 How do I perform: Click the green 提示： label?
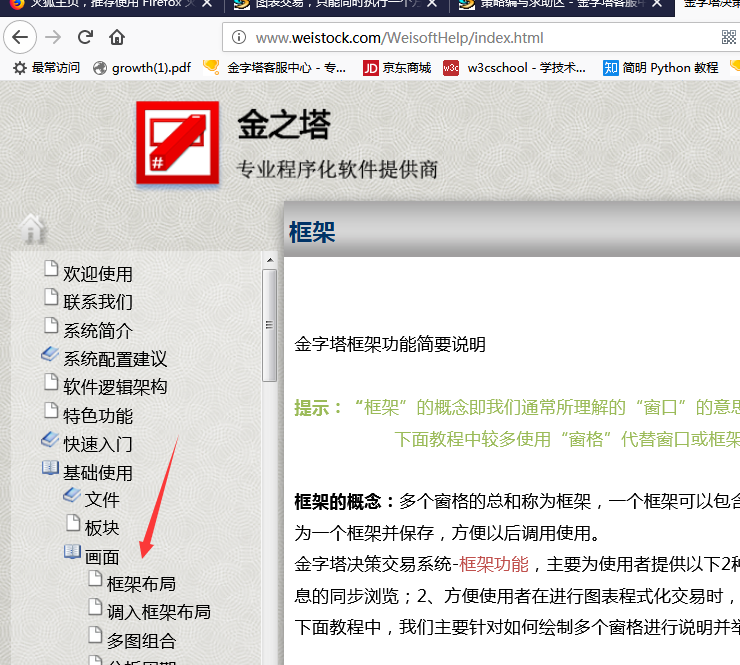tap(319, 408)
